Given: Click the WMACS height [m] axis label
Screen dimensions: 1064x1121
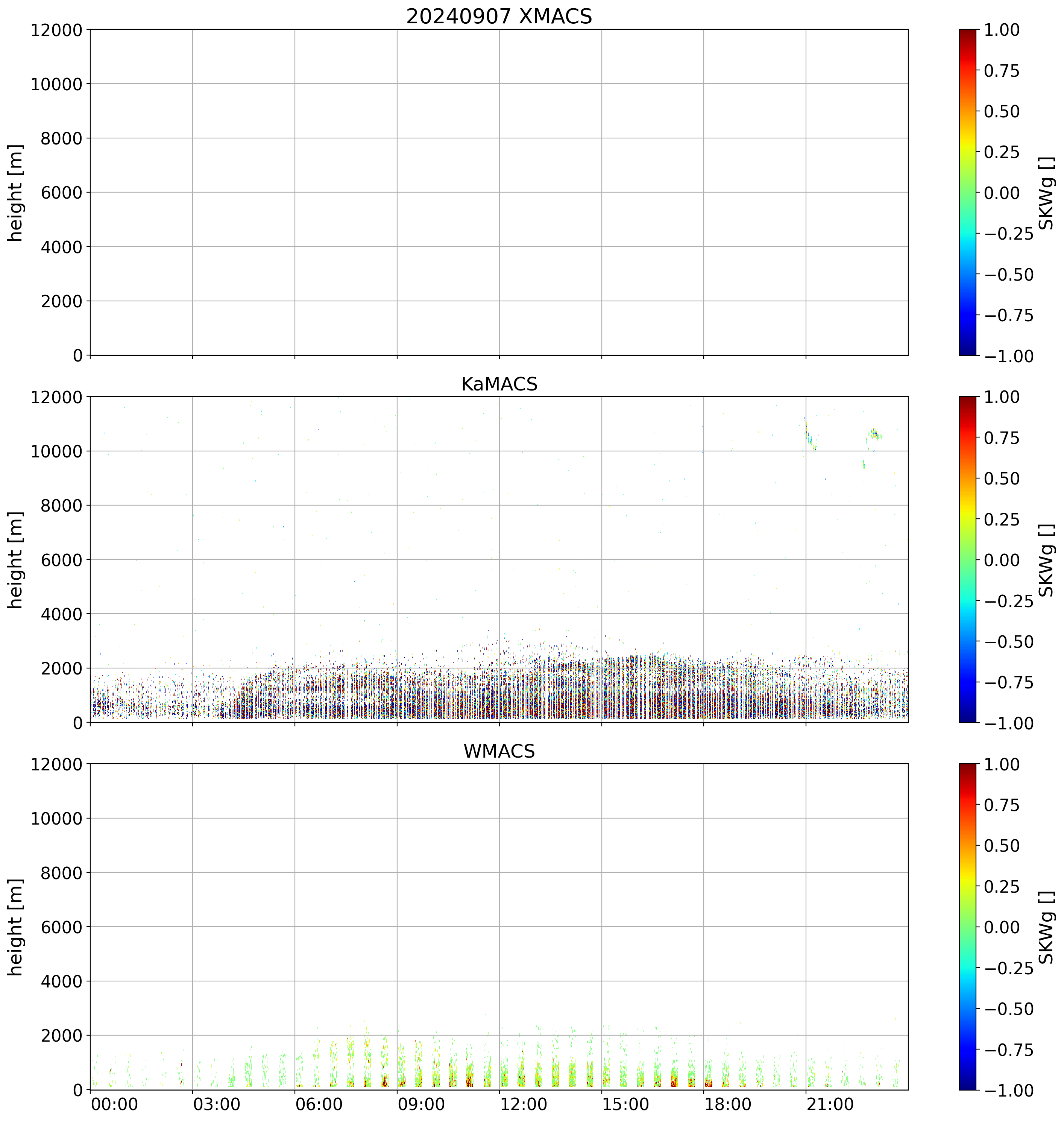Looking at the screenshot, I should click(x=16, y=927).
